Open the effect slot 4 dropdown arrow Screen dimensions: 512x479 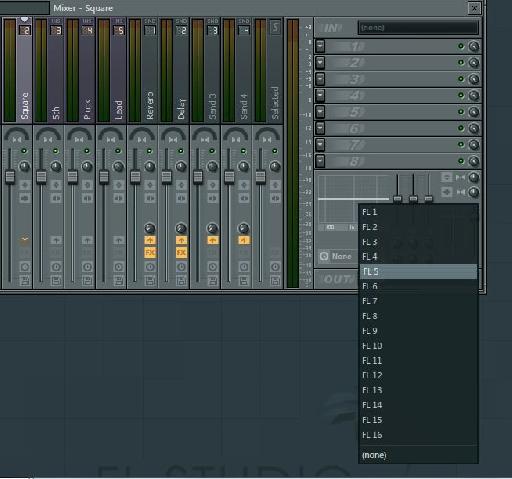pos(320,95)
